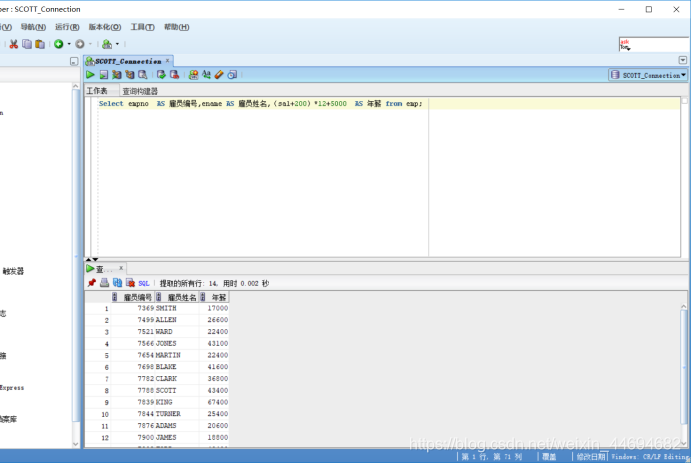Click sort toggle for 雇员编号 column
This screenshot has width=691, height=463.
tap(115, 297)
